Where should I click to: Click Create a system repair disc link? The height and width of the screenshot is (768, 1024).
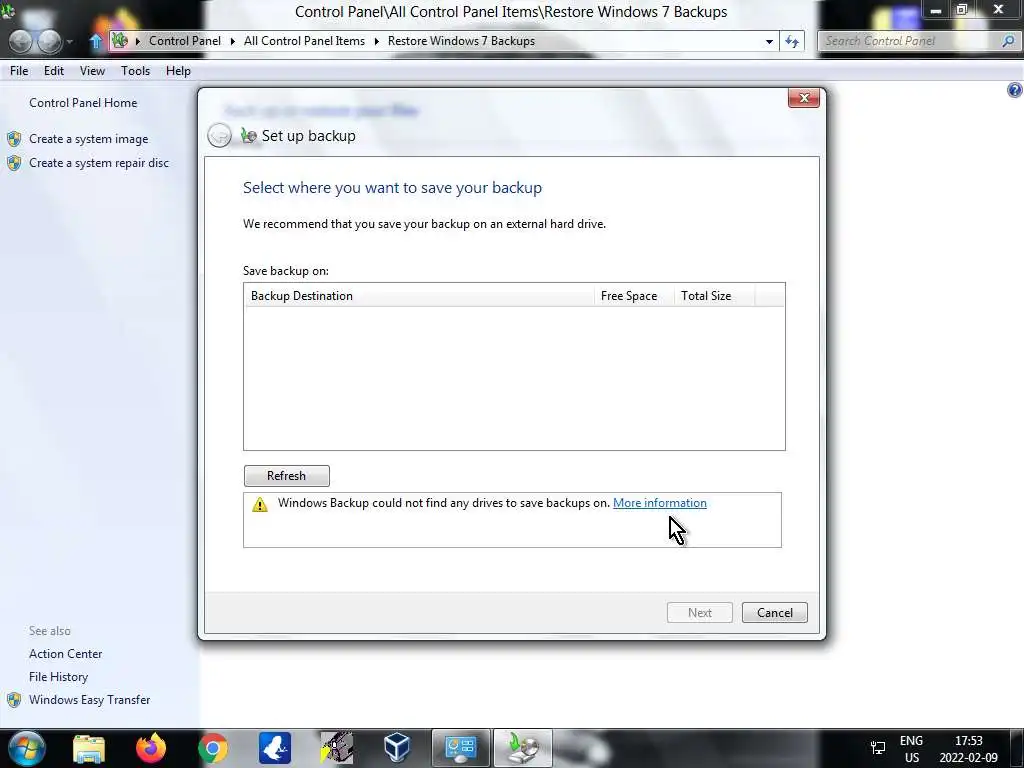(99, 163)
